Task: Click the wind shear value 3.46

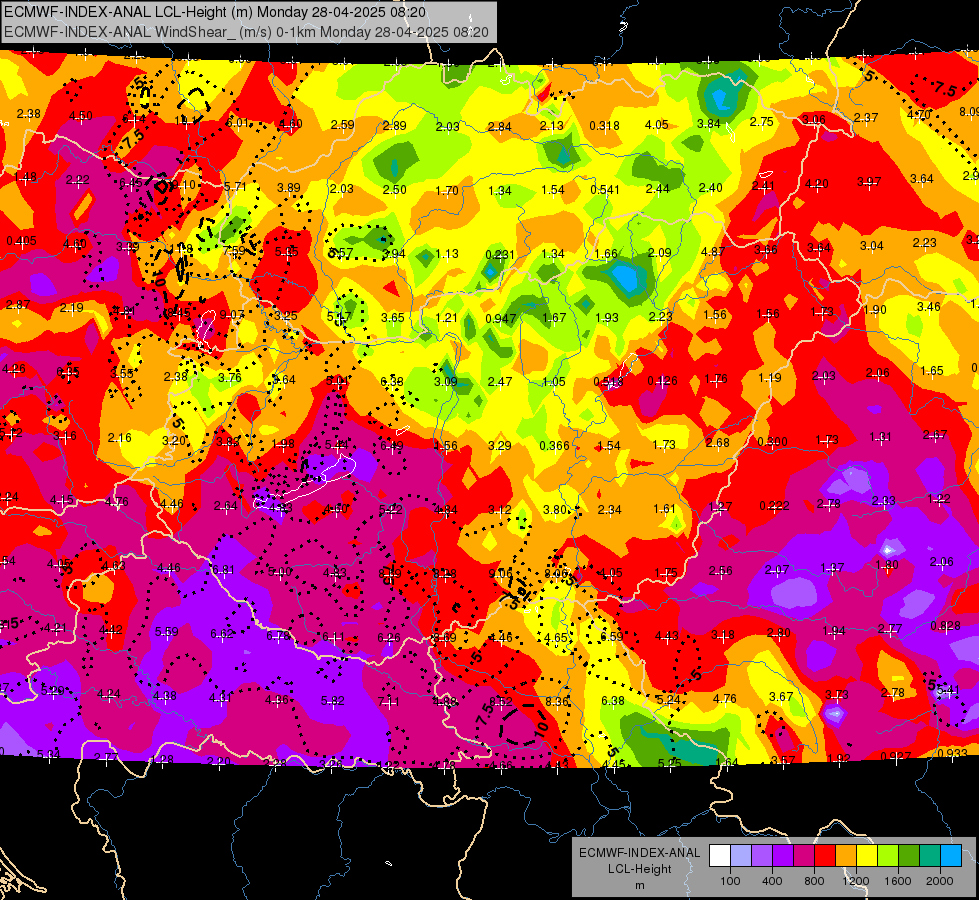Action: pyautogui.click(x=928, y=306)
